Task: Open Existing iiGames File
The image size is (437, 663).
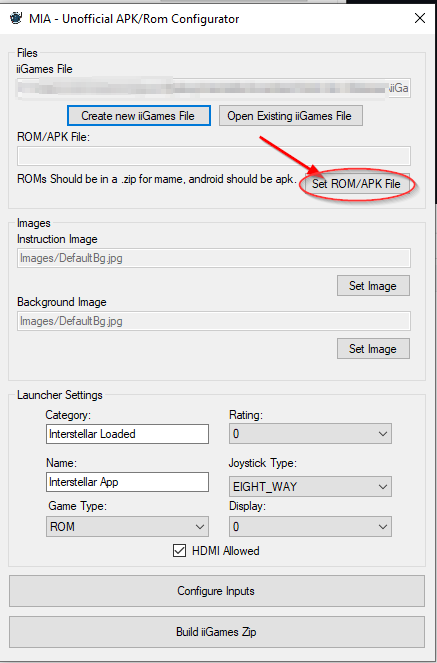Action: click(x=290, y=116)
